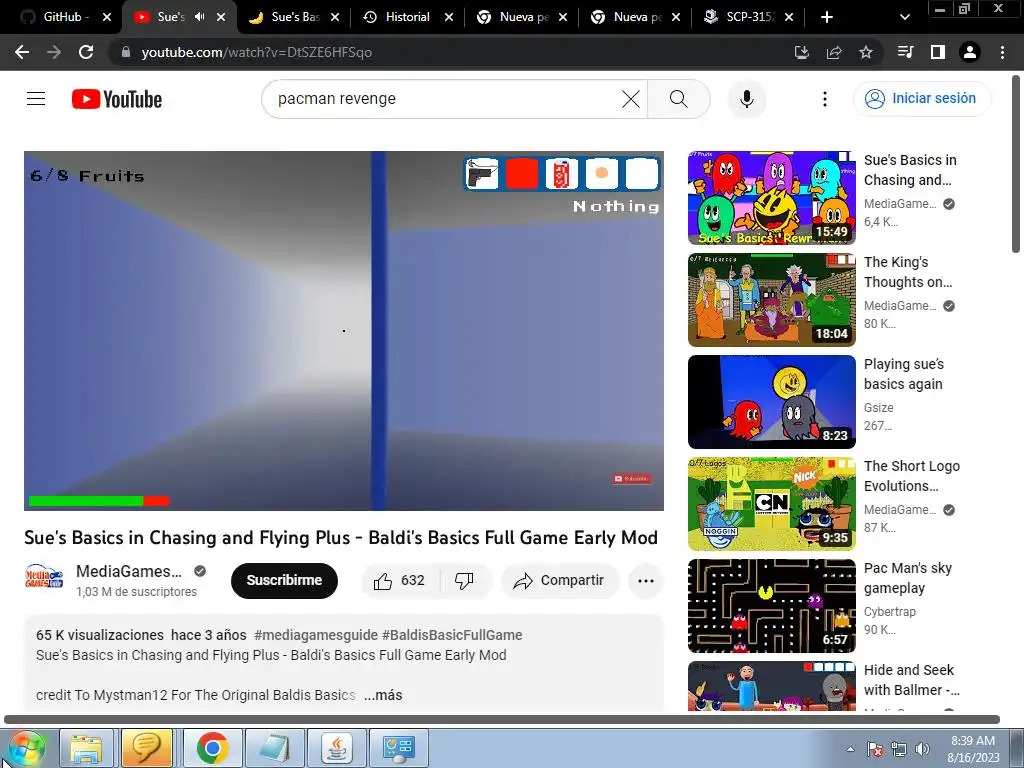Open the Chrome three-dot menu

point(1002,52)
